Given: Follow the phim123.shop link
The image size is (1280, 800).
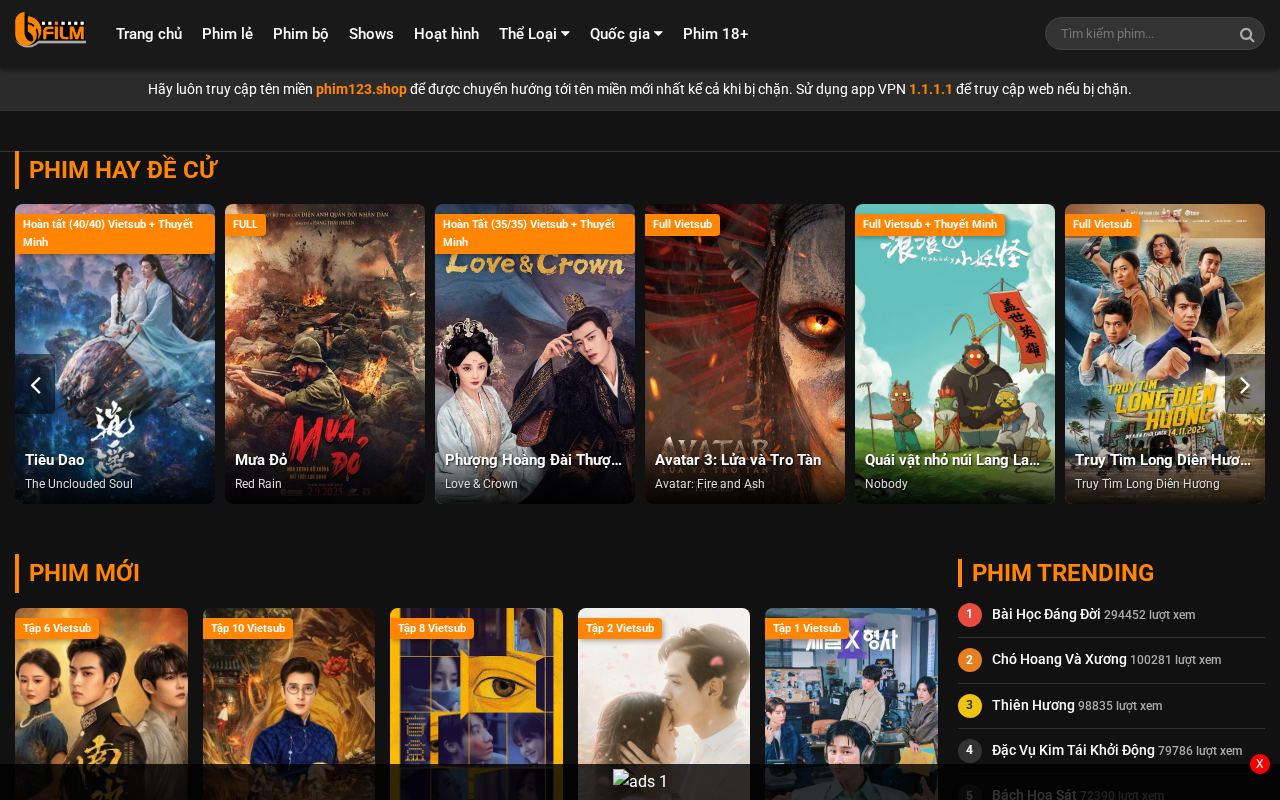Looking at the screenshot, I should click(x=361, y=89).
